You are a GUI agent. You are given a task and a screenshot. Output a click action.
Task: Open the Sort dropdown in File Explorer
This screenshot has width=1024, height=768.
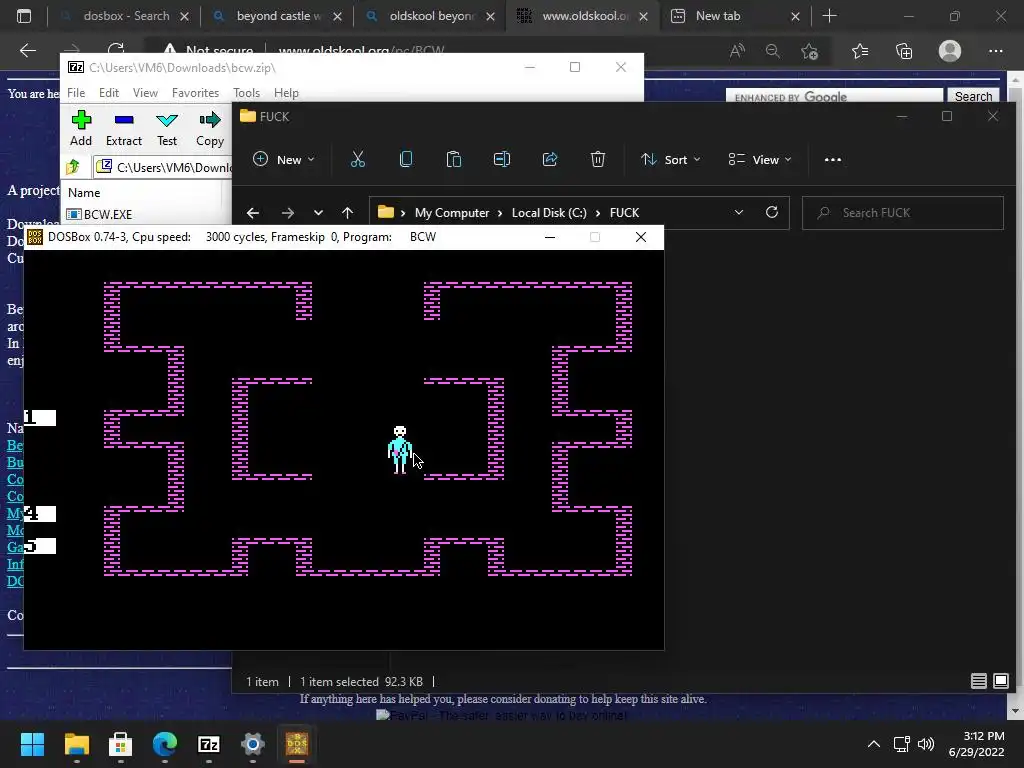point(670,159)
